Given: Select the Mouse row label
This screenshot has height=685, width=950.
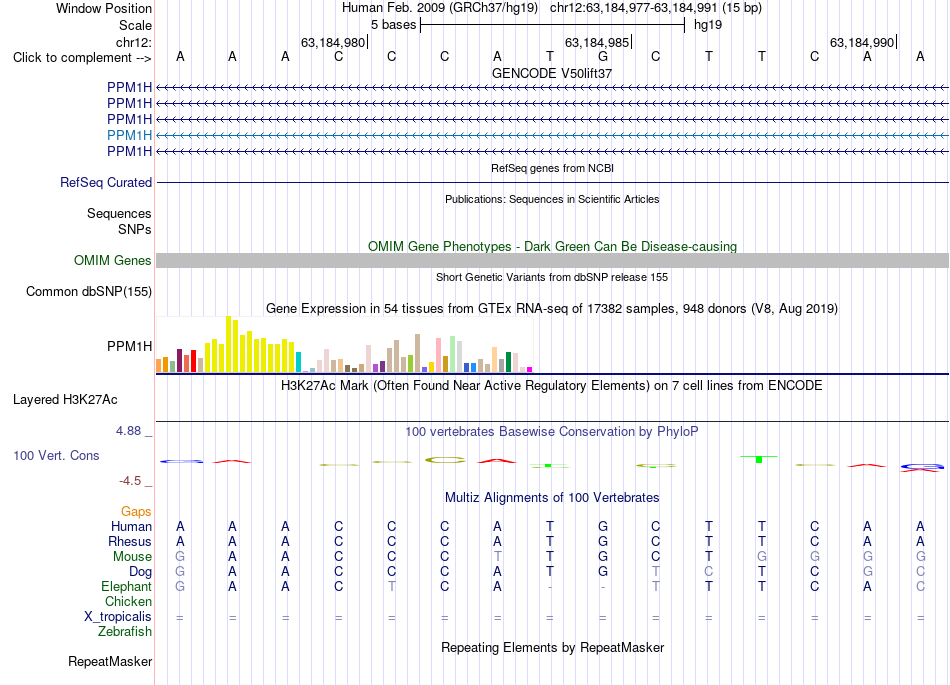Looking at the screenshot, I should 132,557.
